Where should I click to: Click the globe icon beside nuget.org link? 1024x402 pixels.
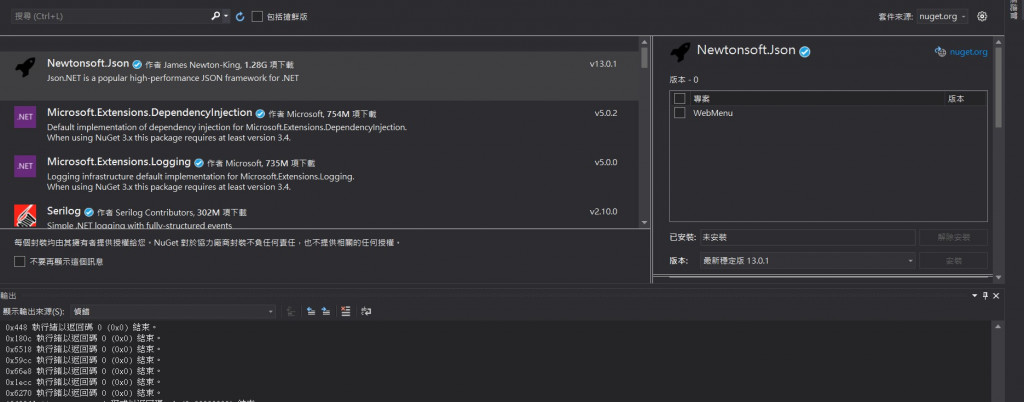click(940, 52)
